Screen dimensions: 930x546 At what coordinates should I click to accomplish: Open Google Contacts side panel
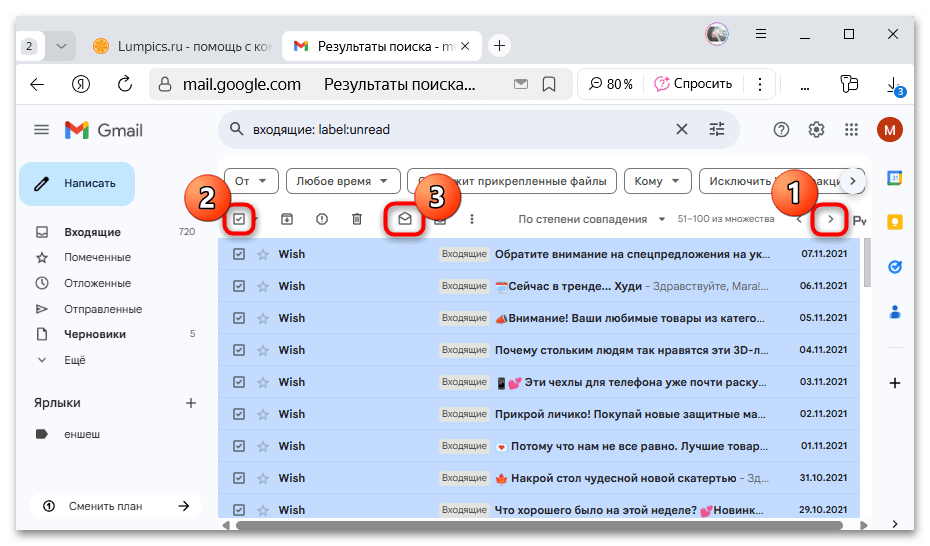coord(894,311)
